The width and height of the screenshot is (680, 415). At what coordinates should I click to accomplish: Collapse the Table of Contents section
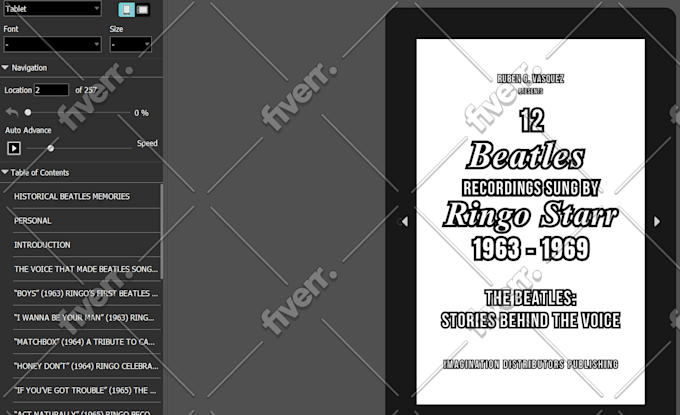click(5, 173)
